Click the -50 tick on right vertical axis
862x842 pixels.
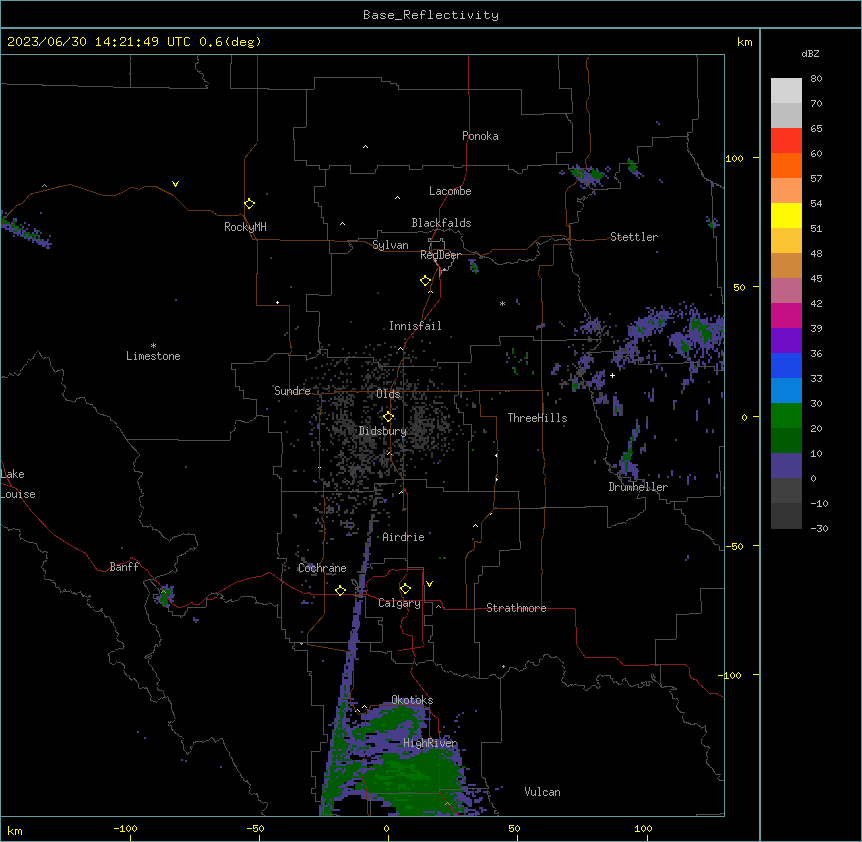click(x=734, y=546)
